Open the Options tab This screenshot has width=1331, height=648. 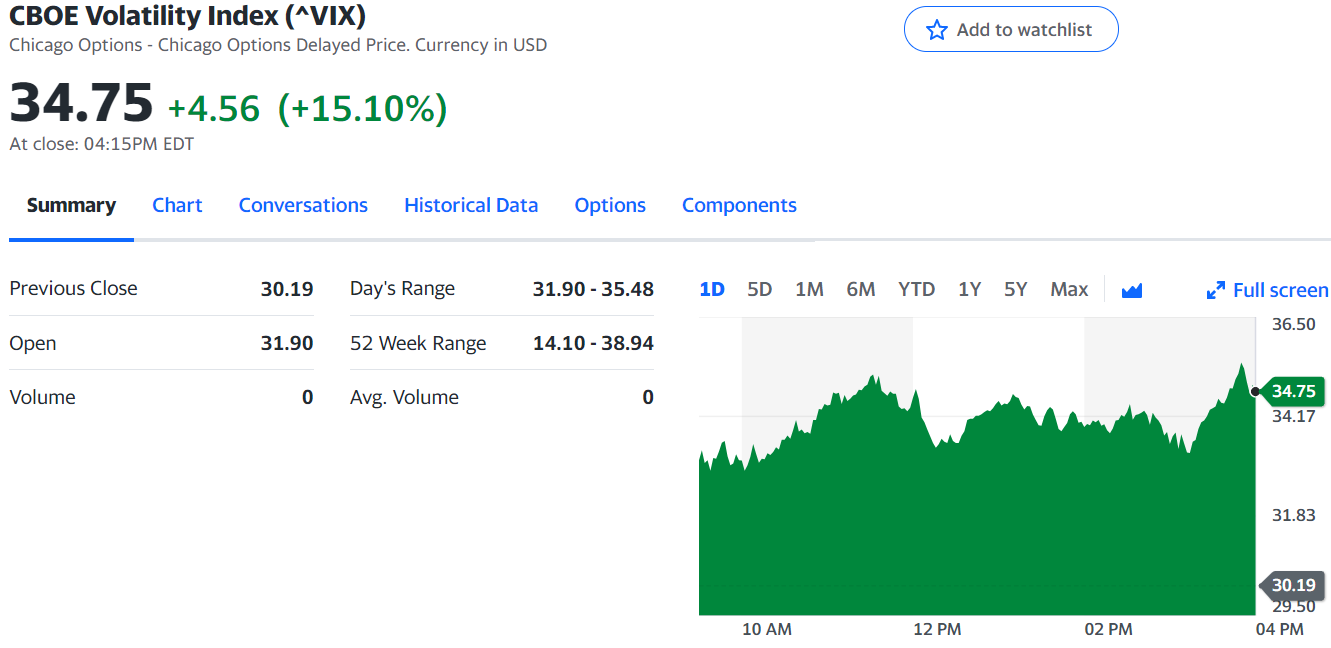coord(610,205)
